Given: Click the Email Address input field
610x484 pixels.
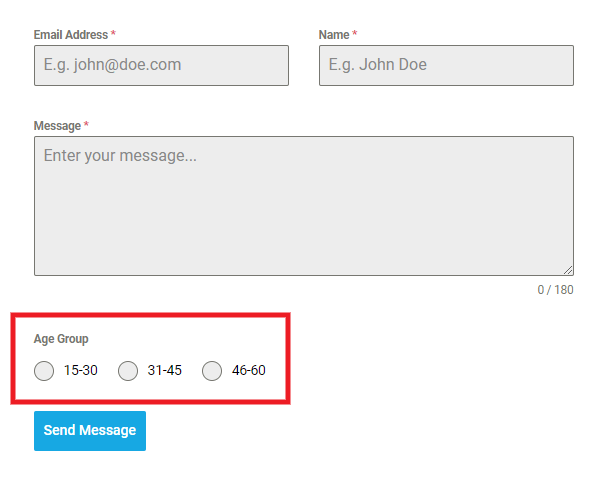Looking at the screenshot, I should pos(161,65).
